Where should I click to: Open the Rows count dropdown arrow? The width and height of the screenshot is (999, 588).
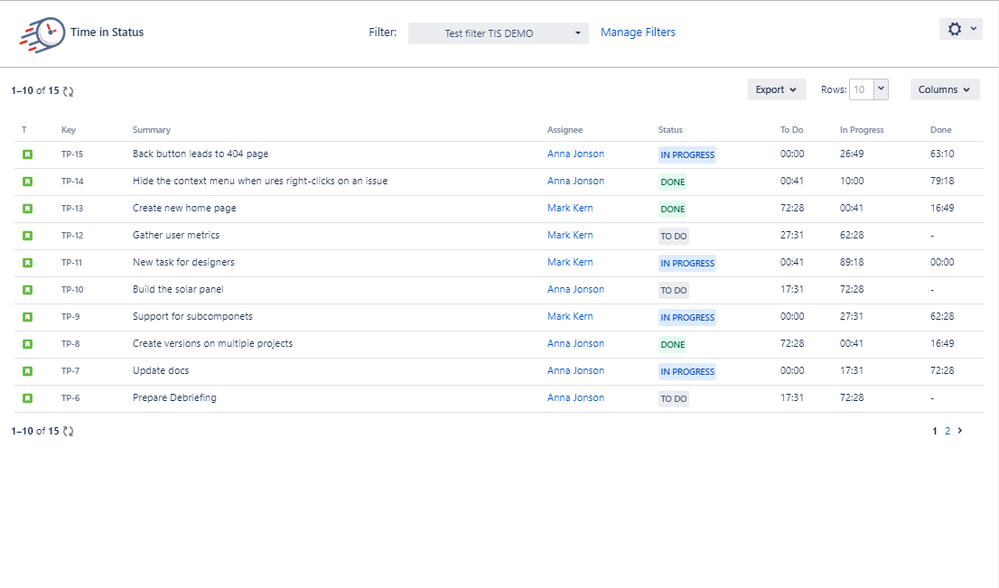pyautogui.click(x=881, y=89)
